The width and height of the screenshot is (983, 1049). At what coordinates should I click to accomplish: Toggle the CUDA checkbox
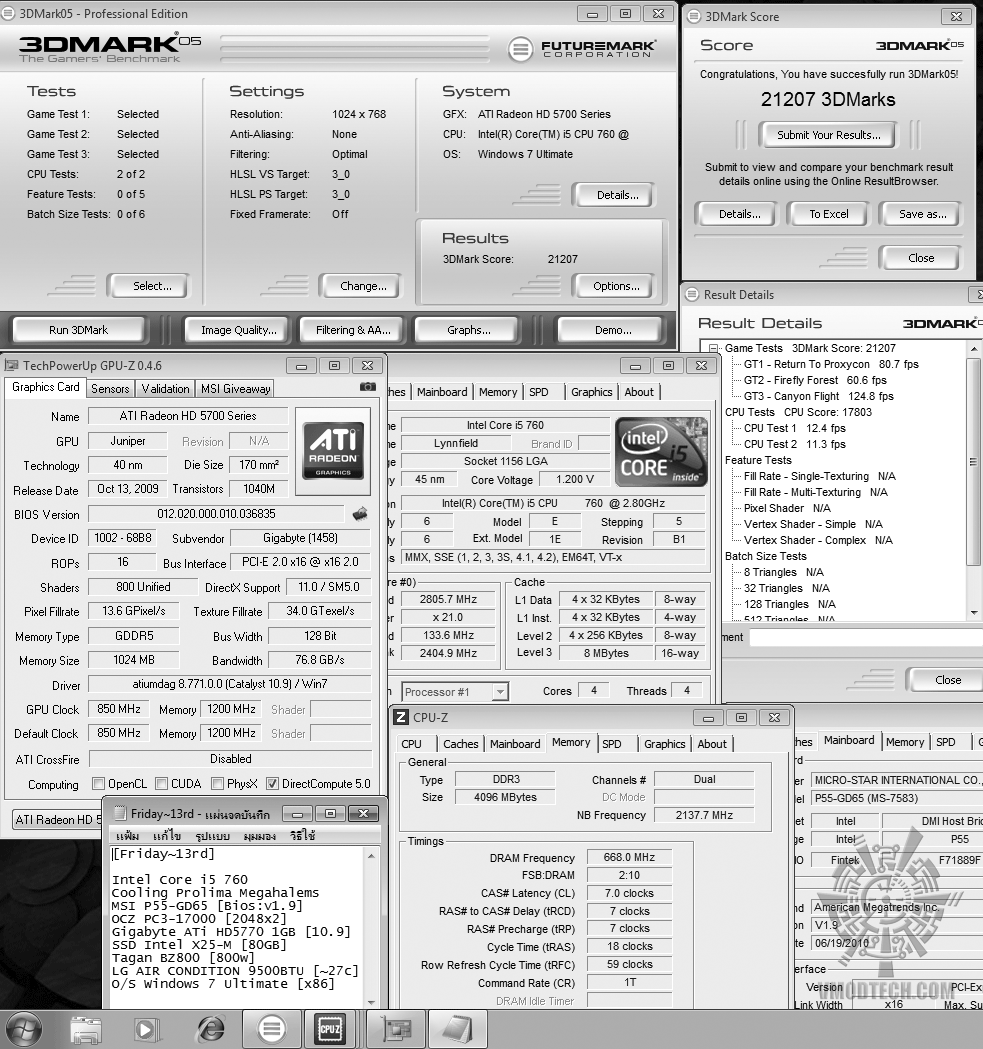pyautogui.click(x=161, y=783)
